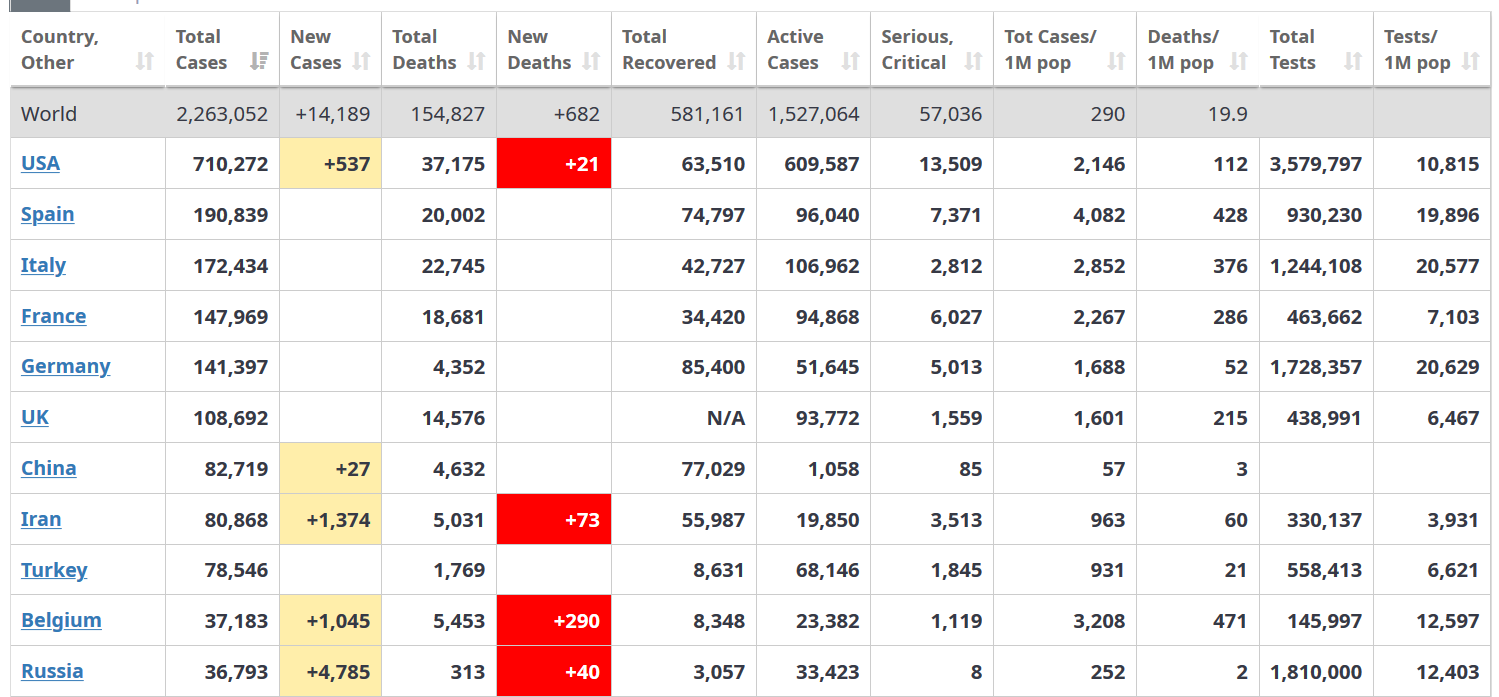The image size is (1499, 697).
Task: Select Russia new cases cell +4,785
Action: [331, 671]
